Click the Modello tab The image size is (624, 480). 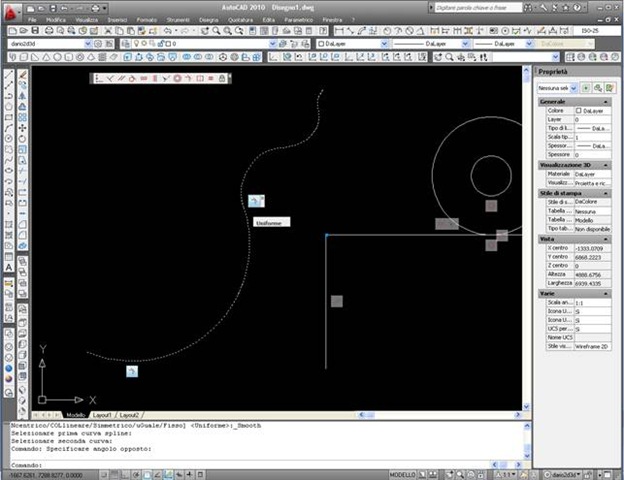pyautogui.click(x=76, y=415)
